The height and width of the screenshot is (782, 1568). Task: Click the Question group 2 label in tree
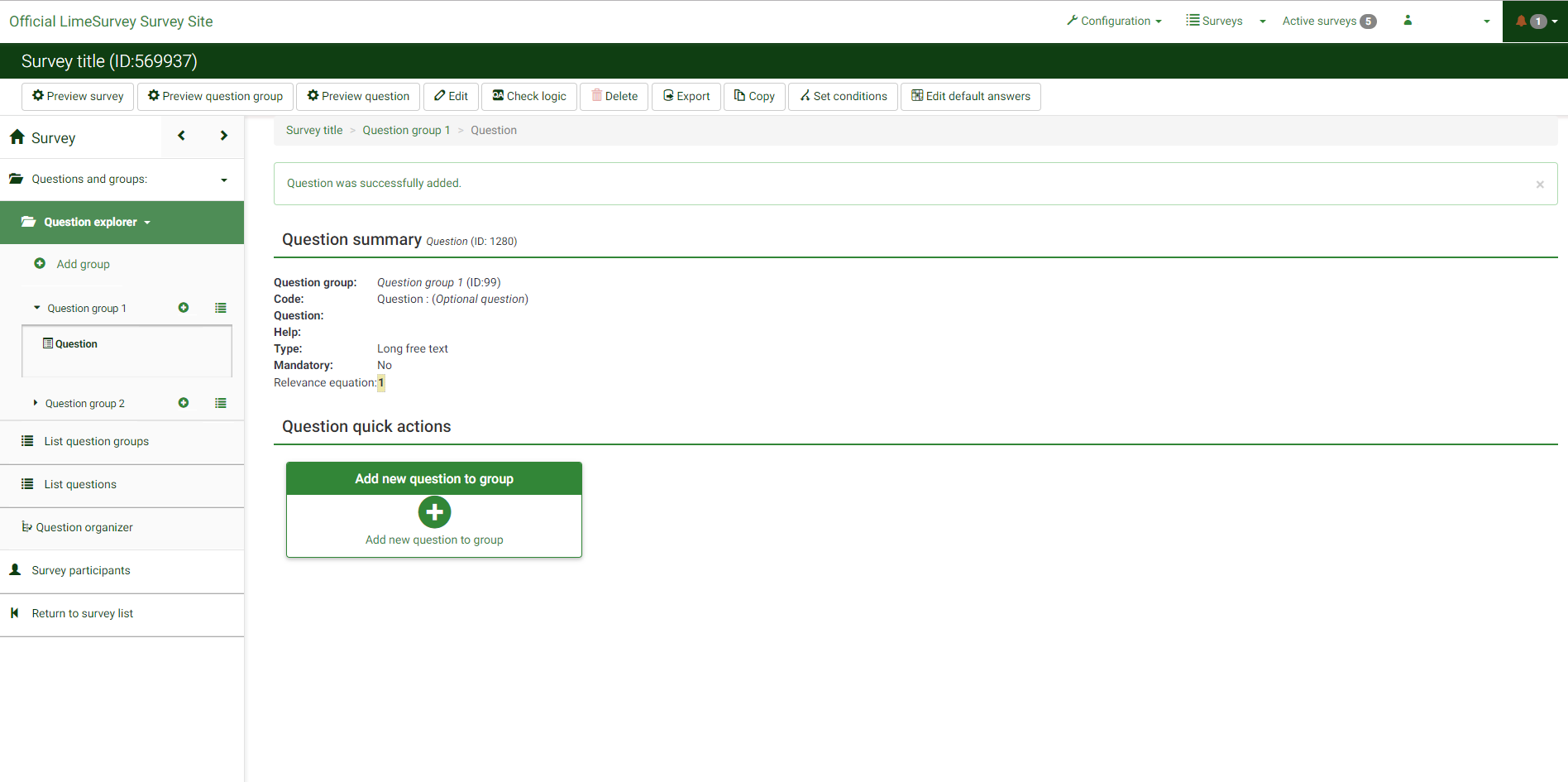pos(85,404)
